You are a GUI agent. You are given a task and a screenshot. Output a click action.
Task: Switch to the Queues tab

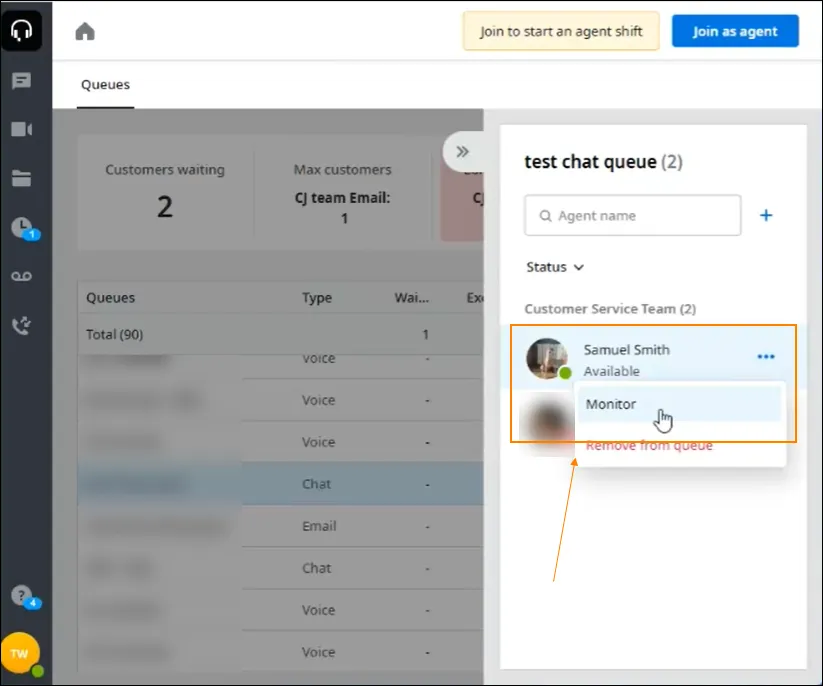(x=105, y=85)
